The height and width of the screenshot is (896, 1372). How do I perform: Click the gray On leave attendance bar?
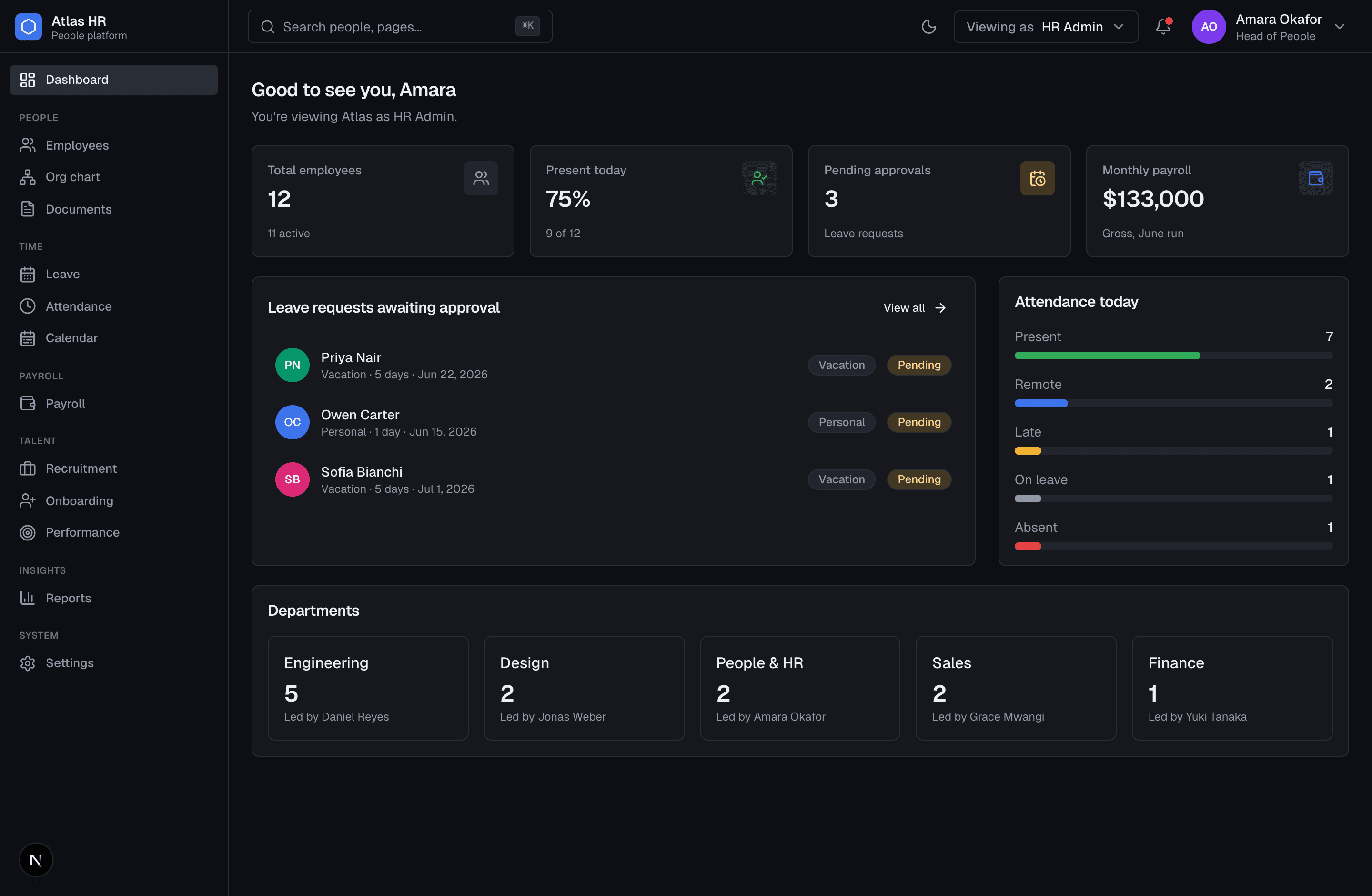click(x=1028, y=499)
